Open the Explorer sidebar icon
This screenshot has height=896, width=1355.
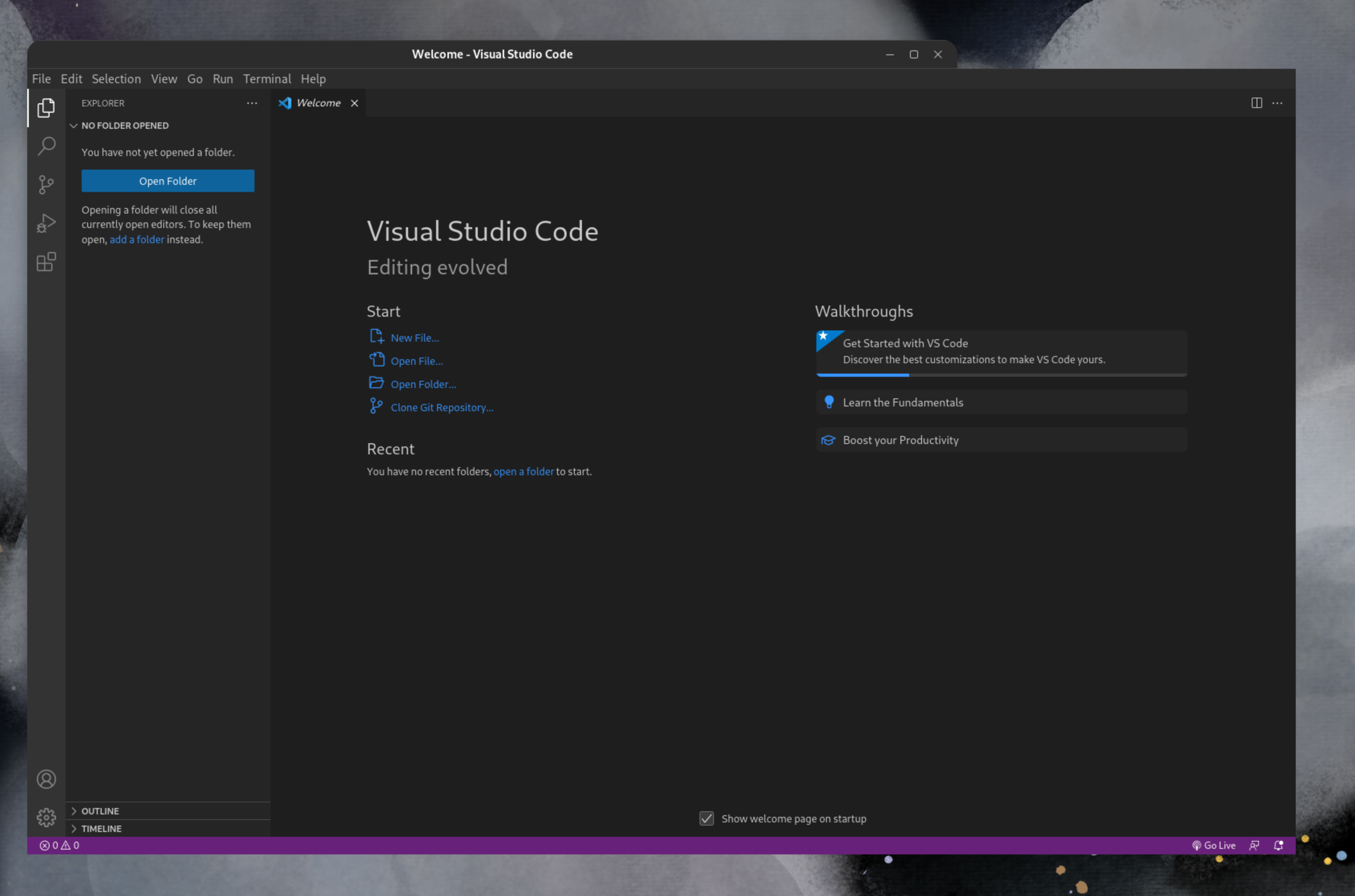click(46, 108)
